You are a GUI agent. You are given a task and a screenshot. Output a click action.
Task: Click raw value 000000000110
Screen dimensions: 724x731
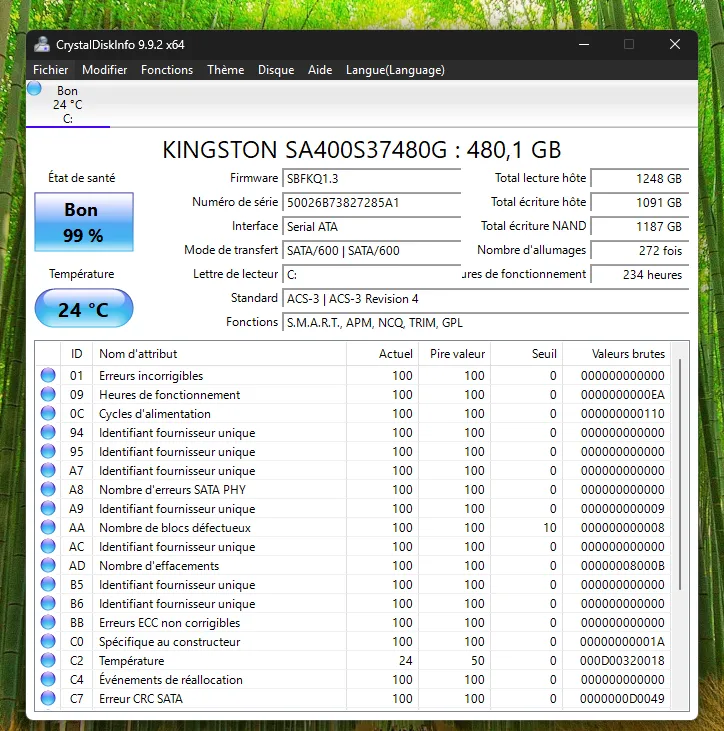(622, 414)
